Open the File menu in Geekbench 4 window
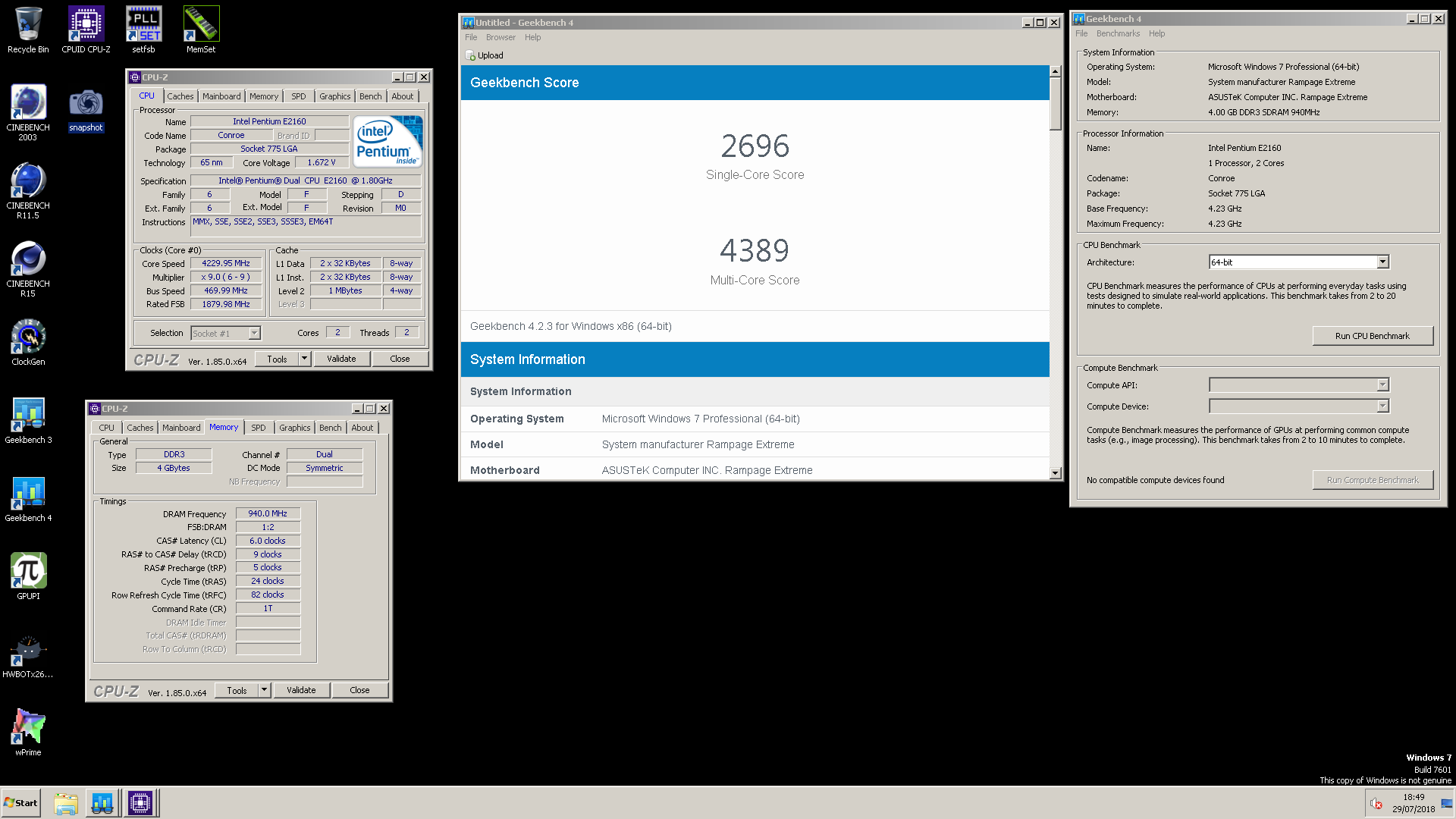This screenshot has height=819, width=1456. 1081,33
